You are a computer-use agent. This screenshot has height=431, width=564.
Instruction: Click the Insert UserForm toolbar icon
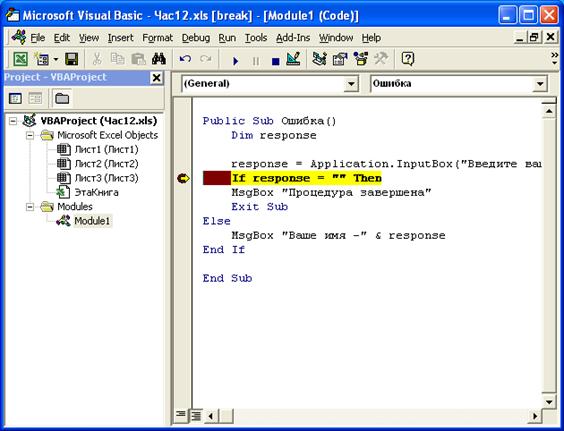[x=42, y=59]
